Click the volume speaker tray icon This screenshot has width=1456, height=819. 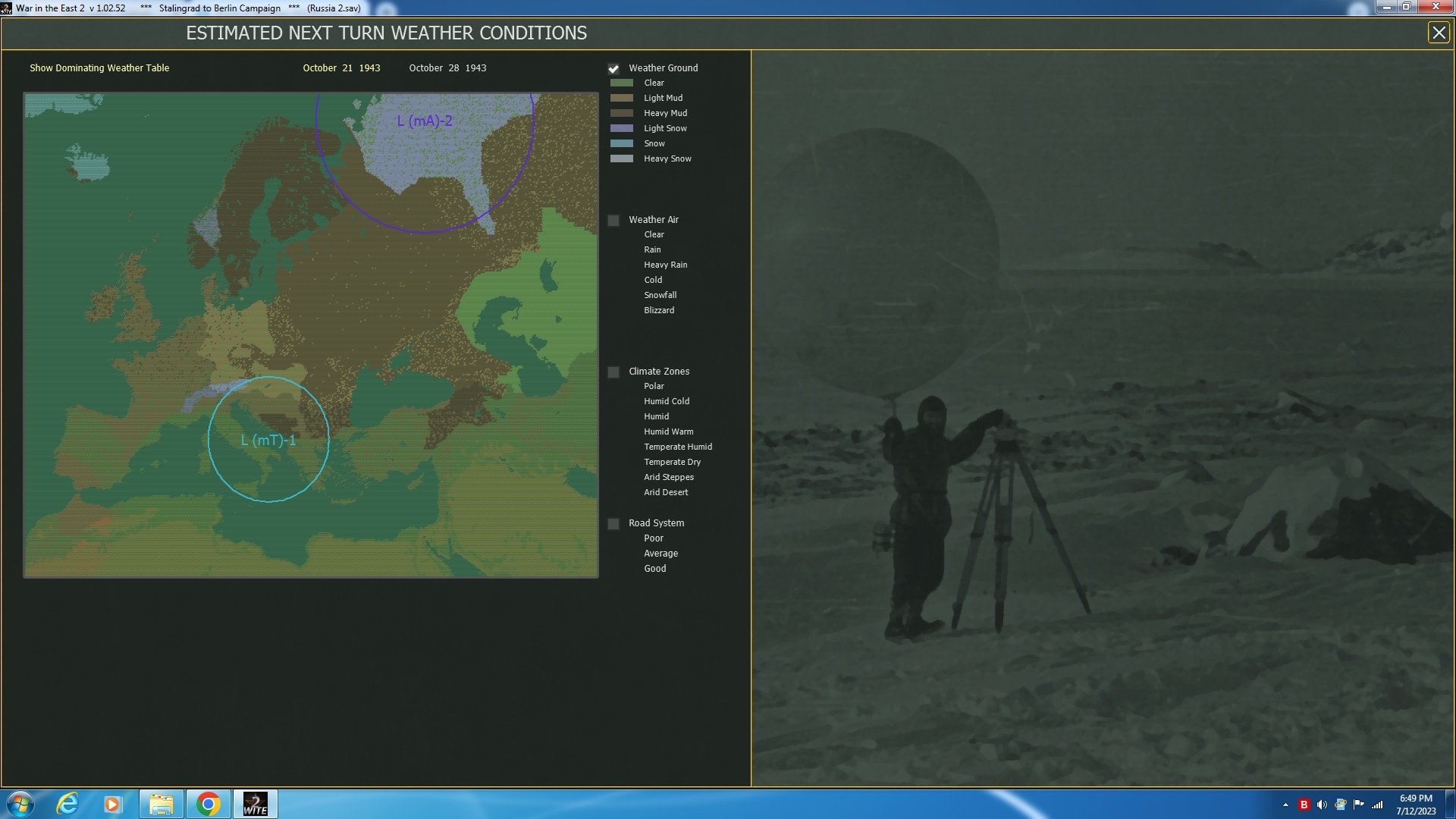[1322, 805]
